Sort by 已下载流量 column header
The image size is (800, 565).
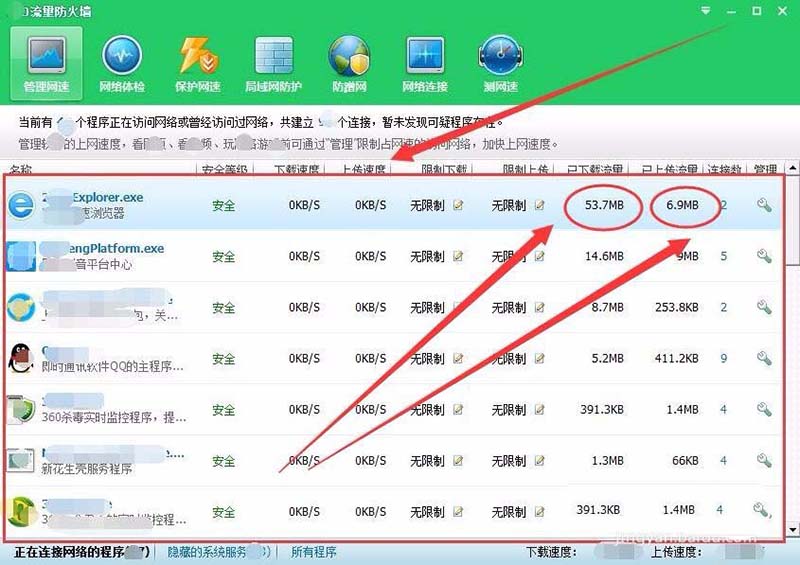pyautogui.click(x=596, y=169)
